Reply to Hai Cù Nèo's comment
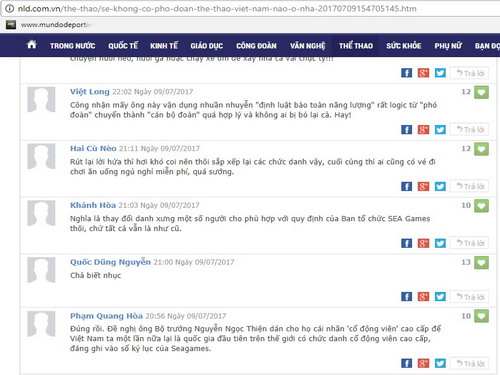The width and height of the screenshot is (500, 375). [469, 186]
